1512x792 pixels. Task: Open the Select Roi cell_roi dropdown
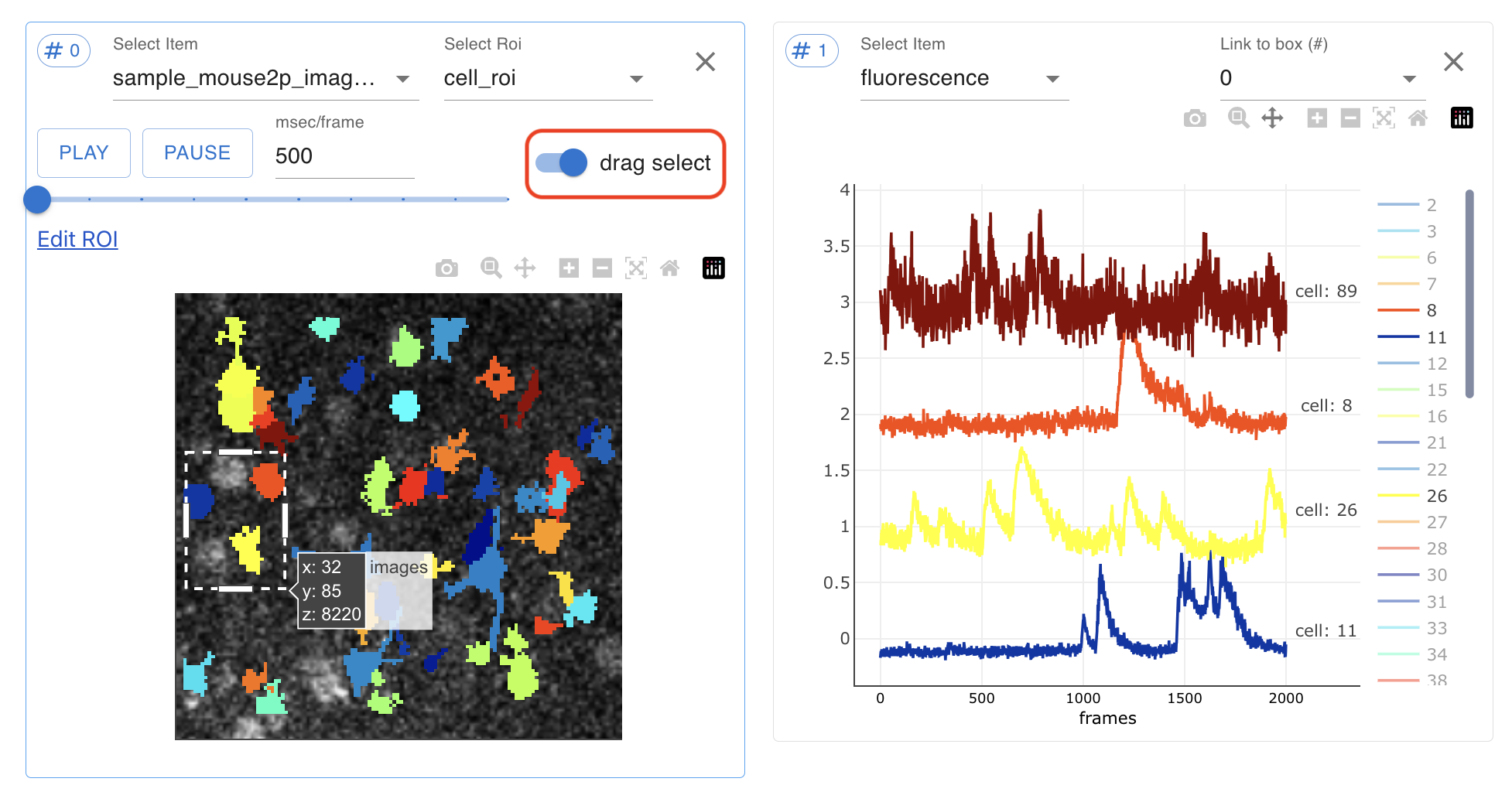pyautogui.click(x=548, y=79)
